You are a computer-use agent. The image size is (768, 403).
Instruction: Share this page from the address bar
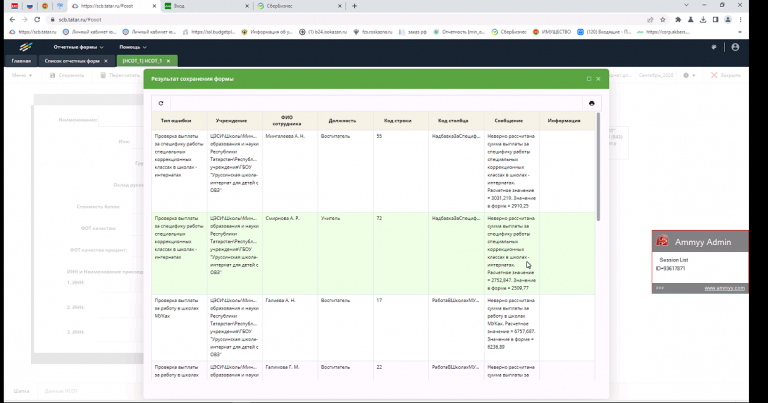coord(650,20)
